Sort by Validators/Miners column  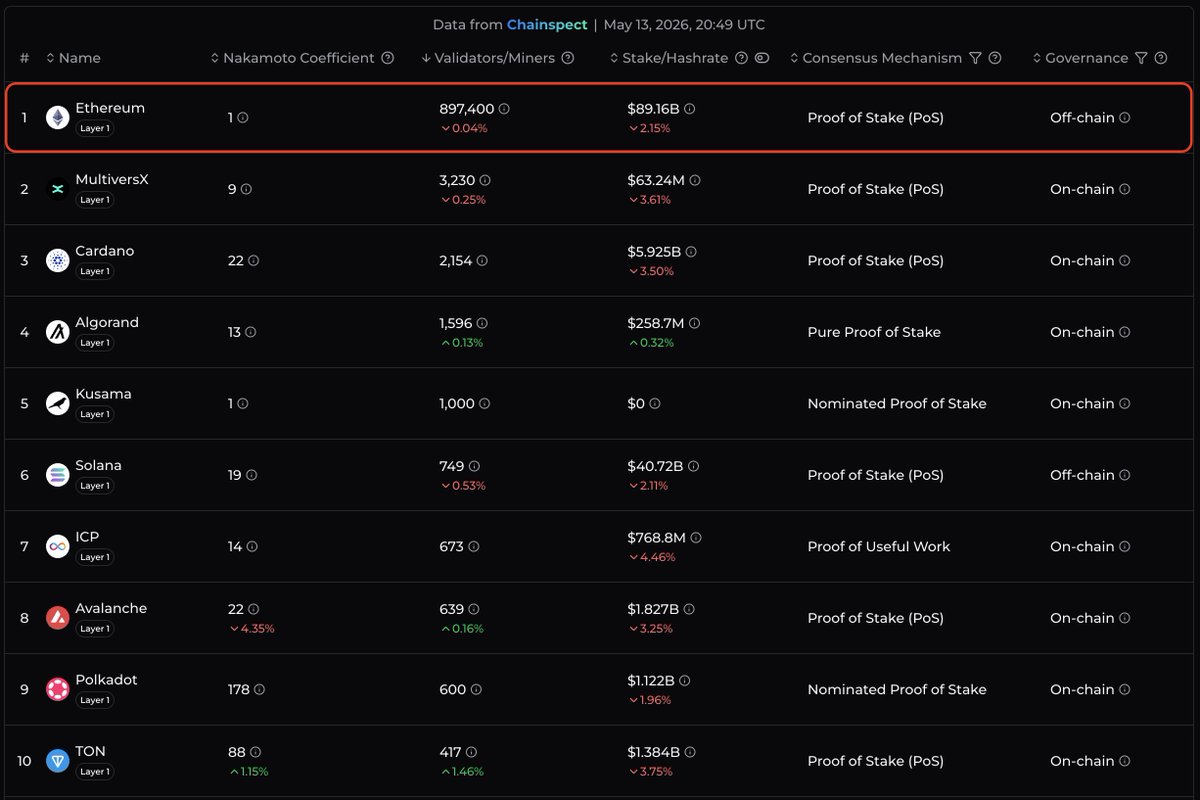coord(488,58)
